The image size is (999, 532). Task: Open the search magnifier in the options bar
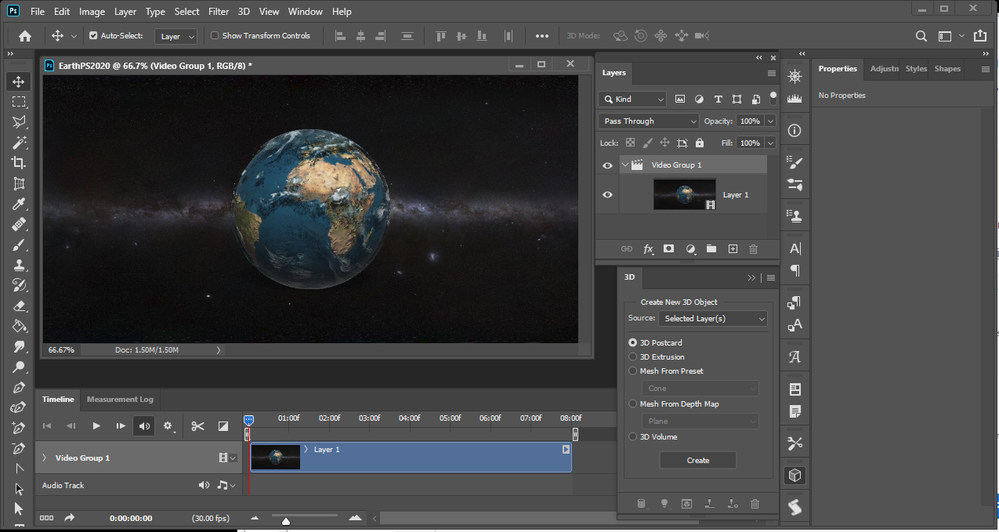[x=921, y=36]
